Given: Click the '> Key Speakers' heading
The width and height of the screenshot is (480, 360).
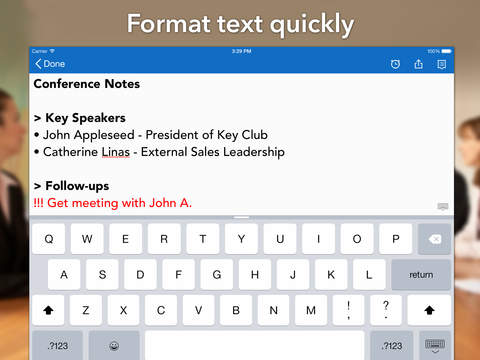Looking at the screenshot, I should click(80, 118).
